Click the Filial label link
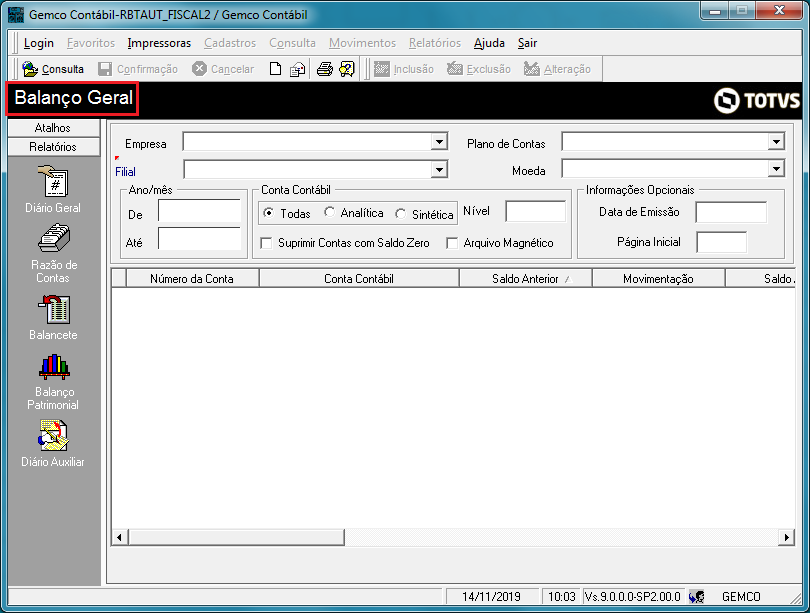 (x=125, y=171)
